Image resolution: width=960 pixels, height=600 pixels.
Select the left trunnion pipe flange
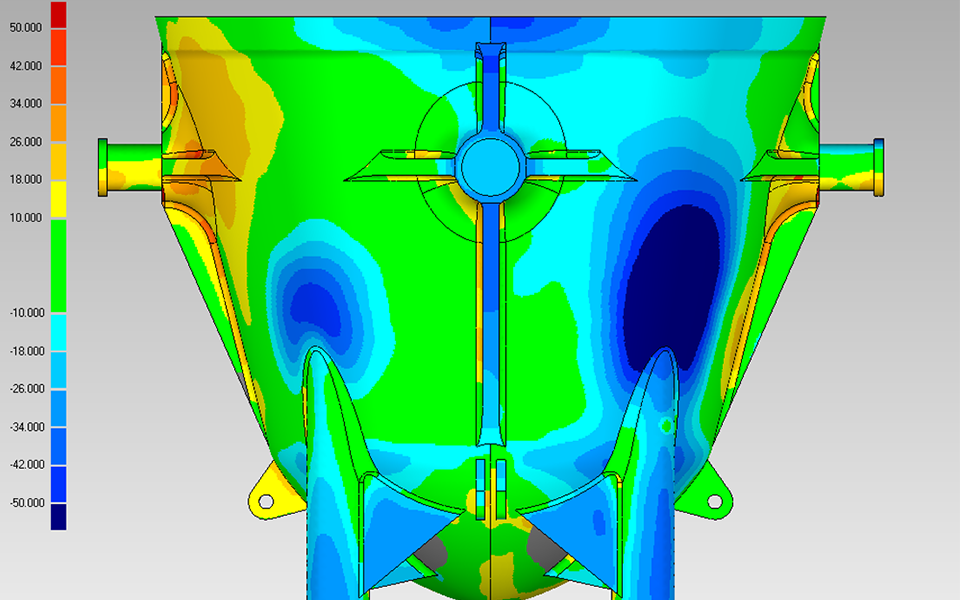tap(103, 168)
